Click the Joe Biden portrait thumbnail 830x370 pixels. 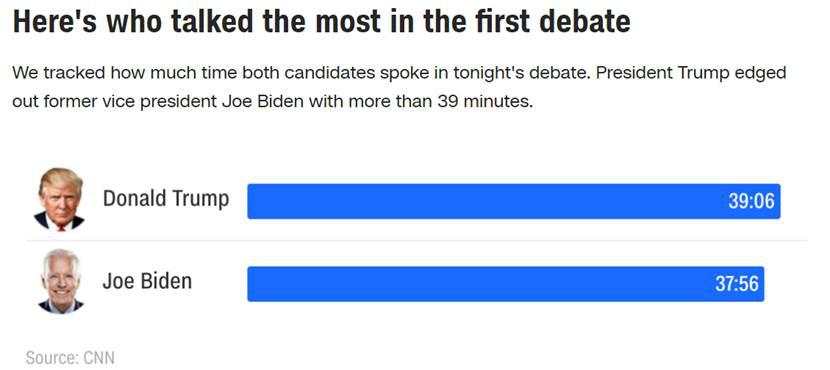point(60,282)
